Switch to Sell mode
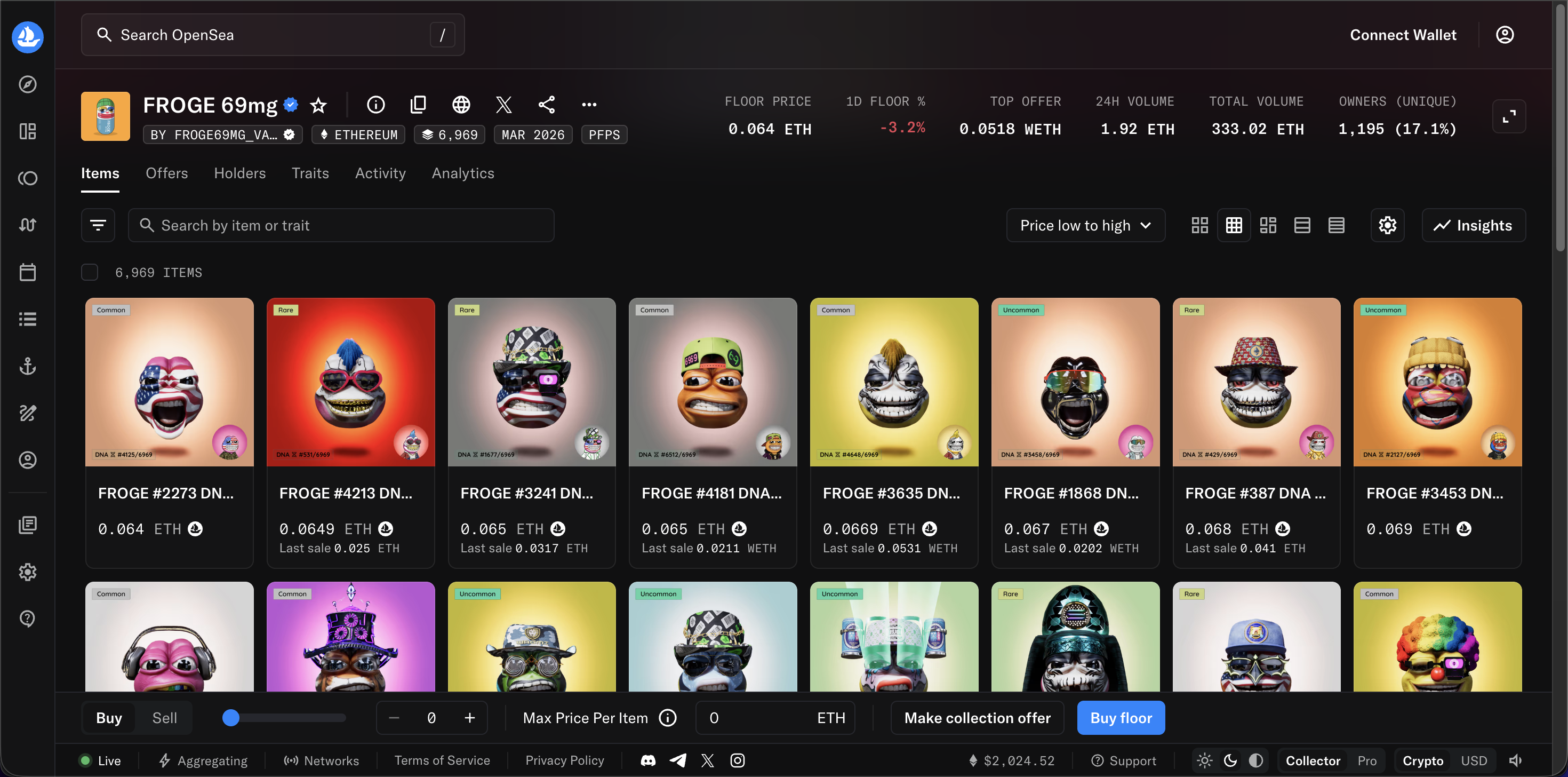This screenshot has width=1568, height=777. (164, 718)
